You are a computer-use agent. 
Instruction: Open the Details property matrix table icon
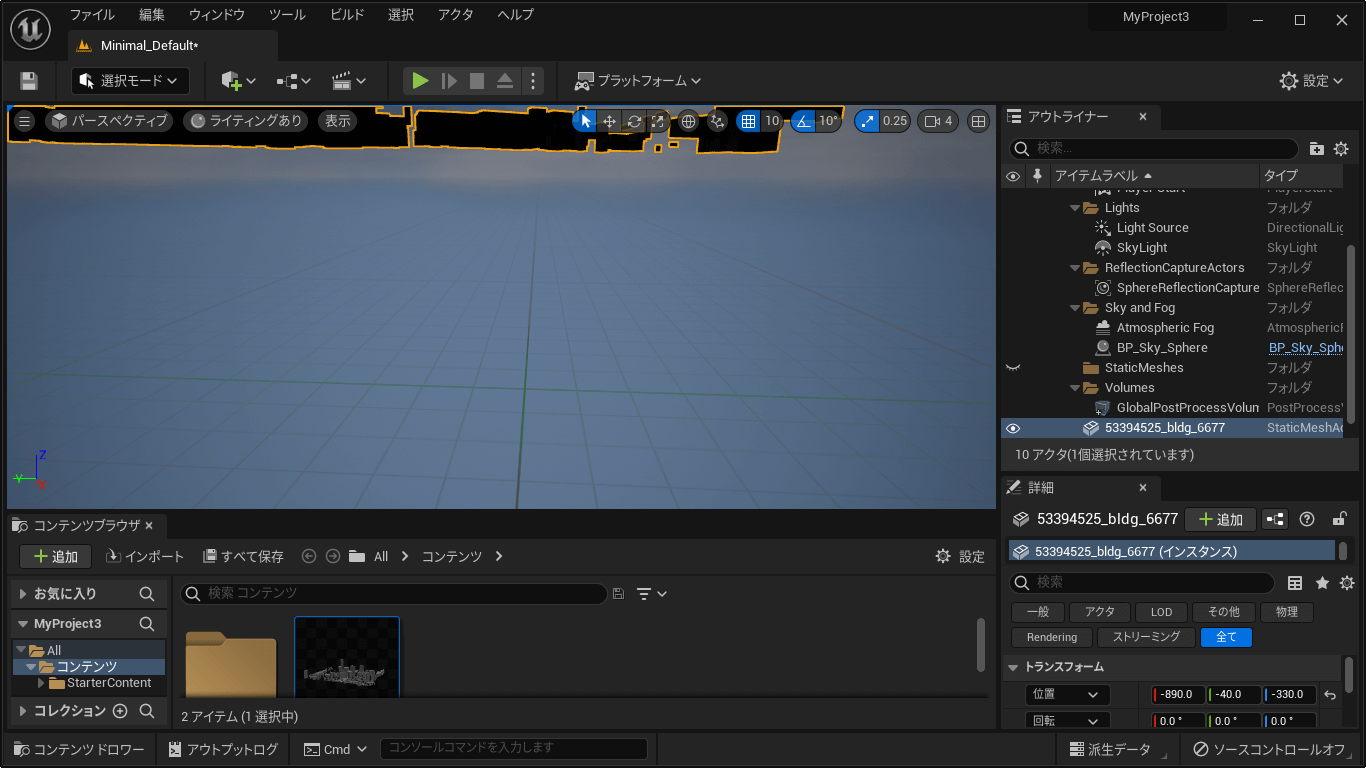[1295, 583]
